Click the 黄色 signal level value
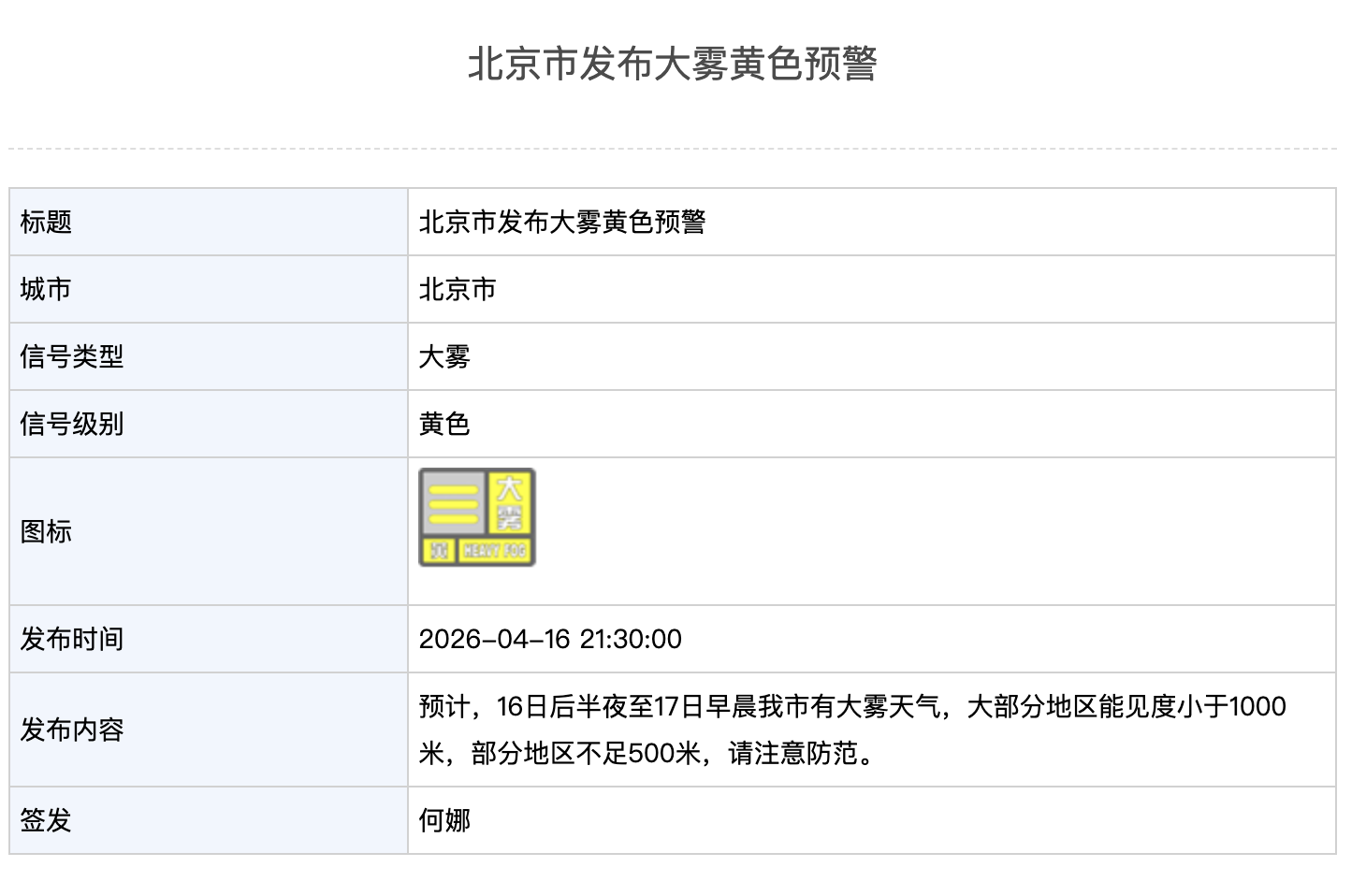 (x=444, y=424)
